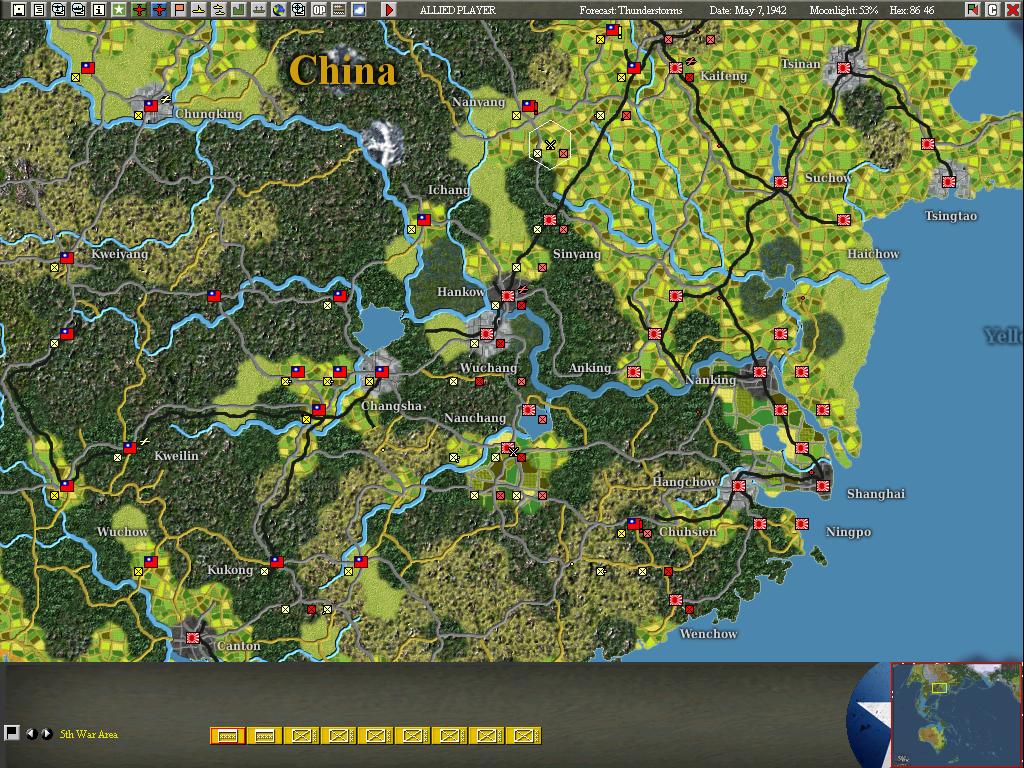The height and width of the screenshot is (768, 1024).
Task: Select the second HQ counter in stack
Action: tap(264, 736)
